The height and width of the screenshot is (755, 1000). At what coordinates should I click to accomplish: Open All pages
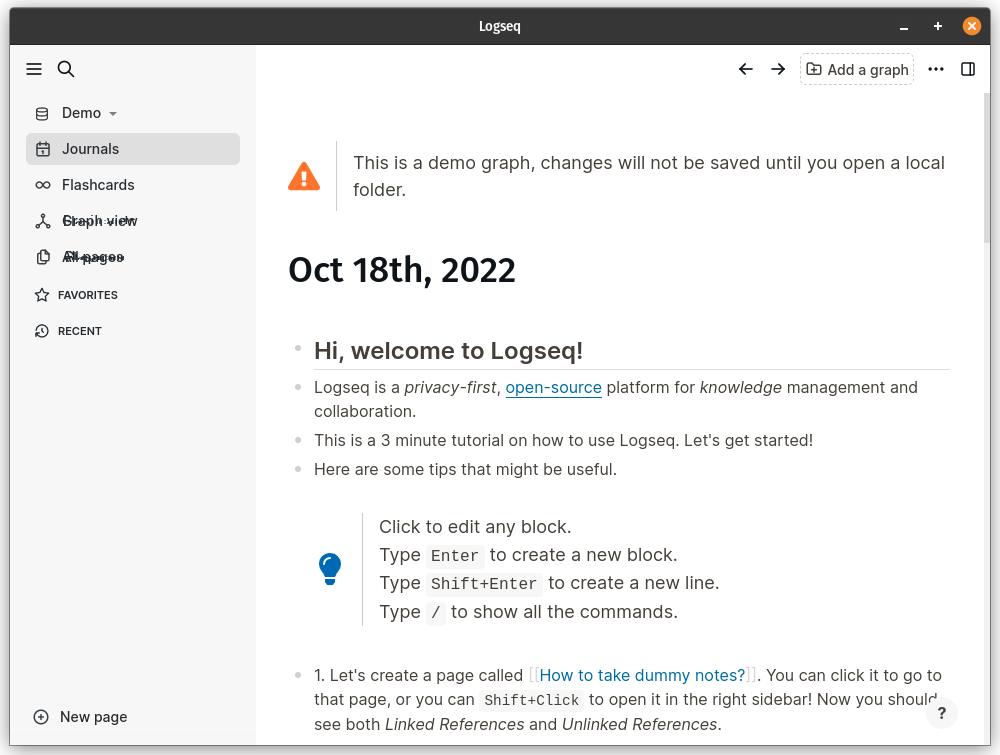(92, 257)
